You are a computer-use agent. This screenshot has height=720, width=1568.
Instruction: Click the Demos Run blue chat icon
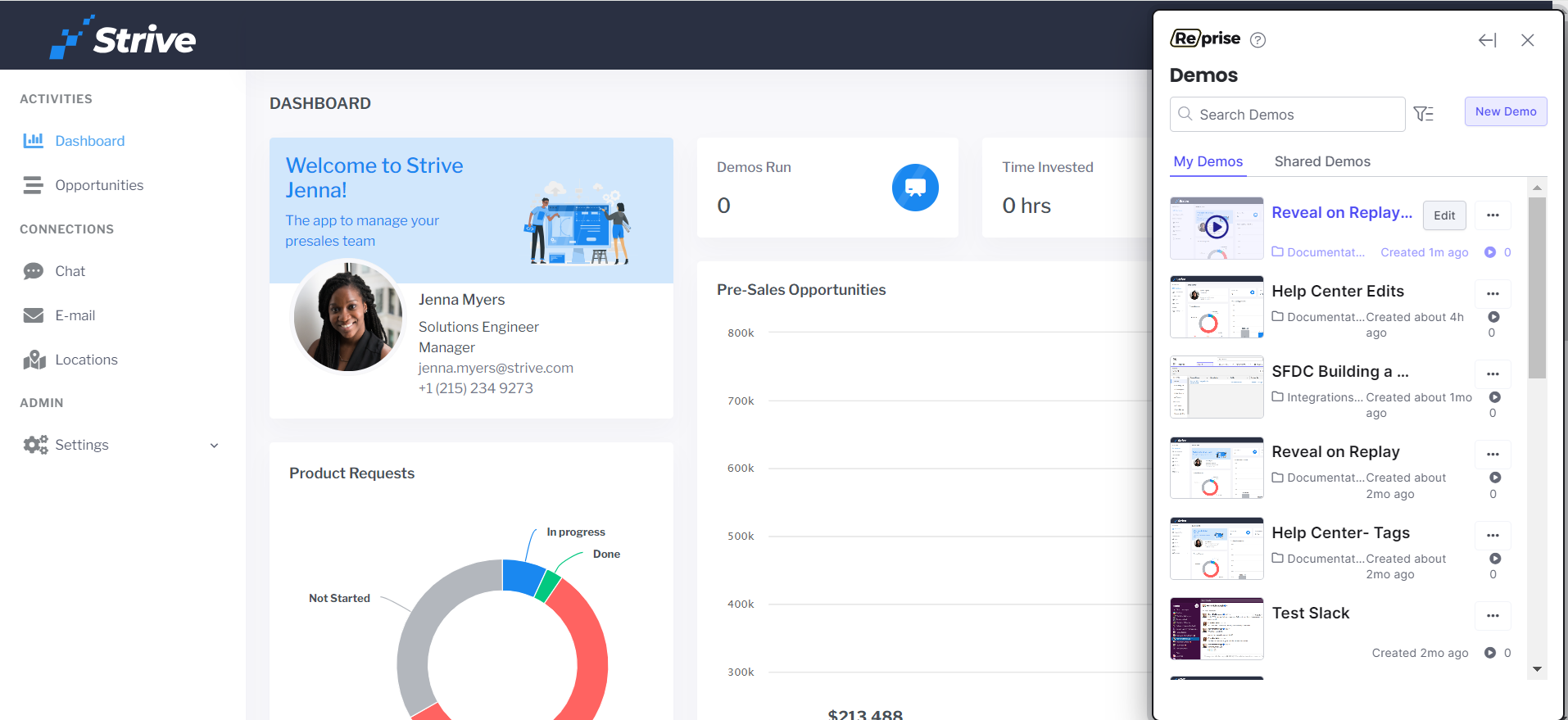(x=915, y=188)
